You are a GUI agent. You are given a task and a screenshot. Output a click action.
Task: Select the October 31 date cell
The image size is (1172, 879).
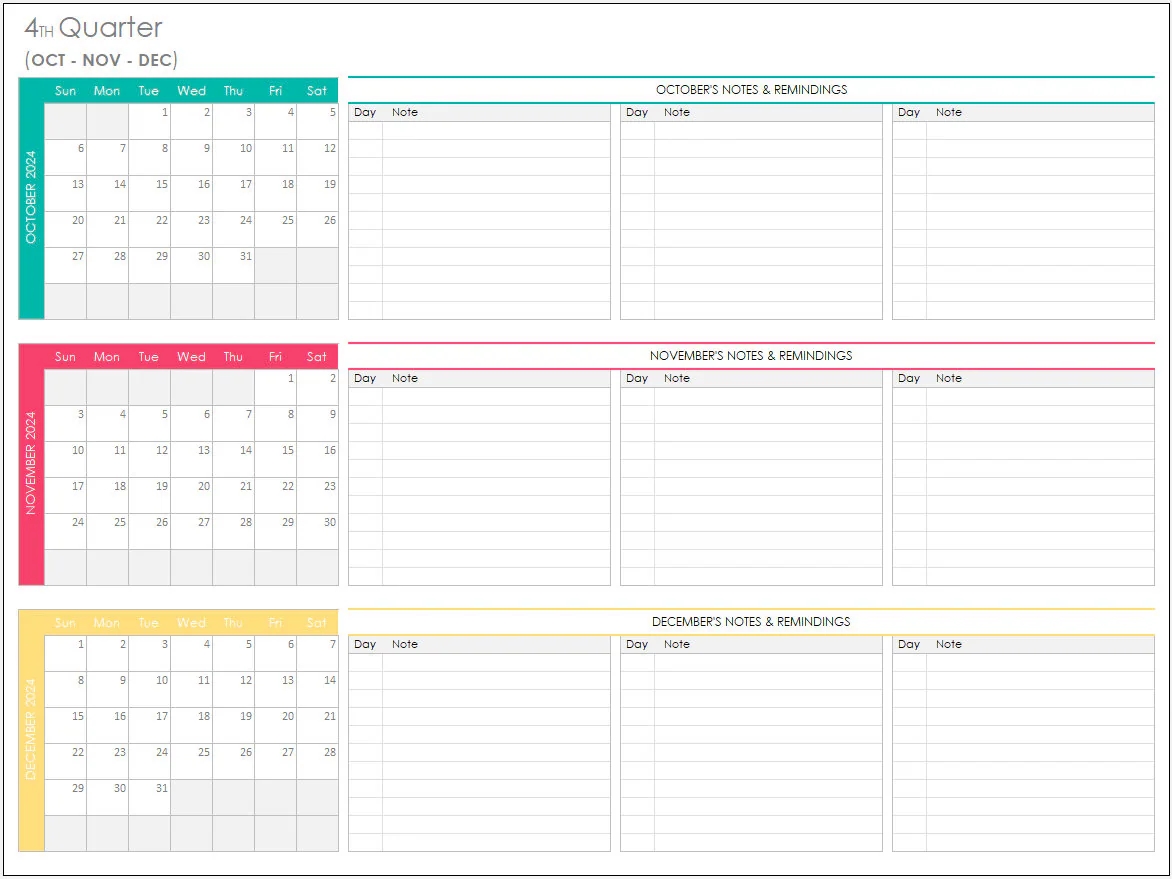pos(233,265)
